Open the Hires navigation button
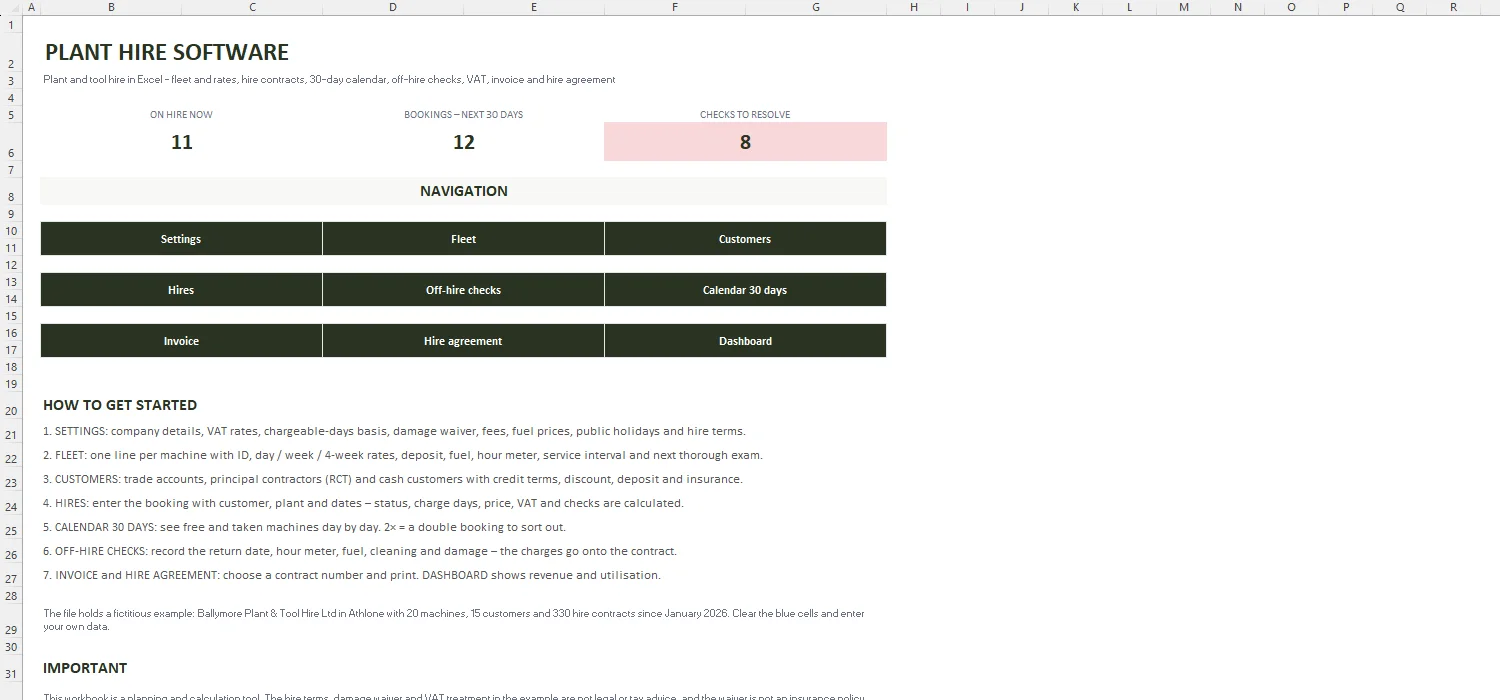Image resolution: width=1500 pixels, height=700 pixels. click(181, 290)
